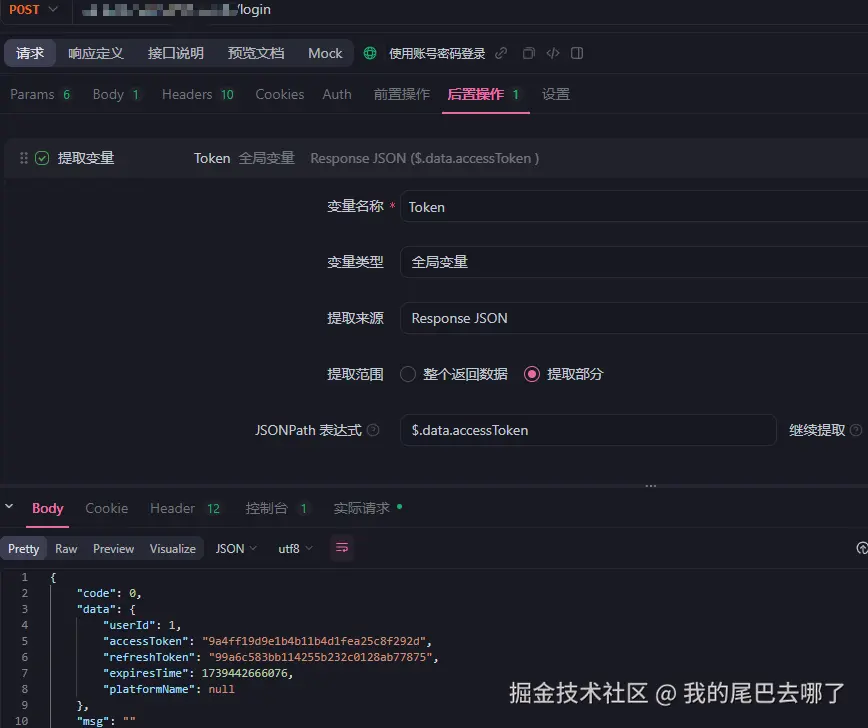Viewport: 868px width, 728px height.
Task: Click the 使用账号密码登录 interface name
Action: 437,53
